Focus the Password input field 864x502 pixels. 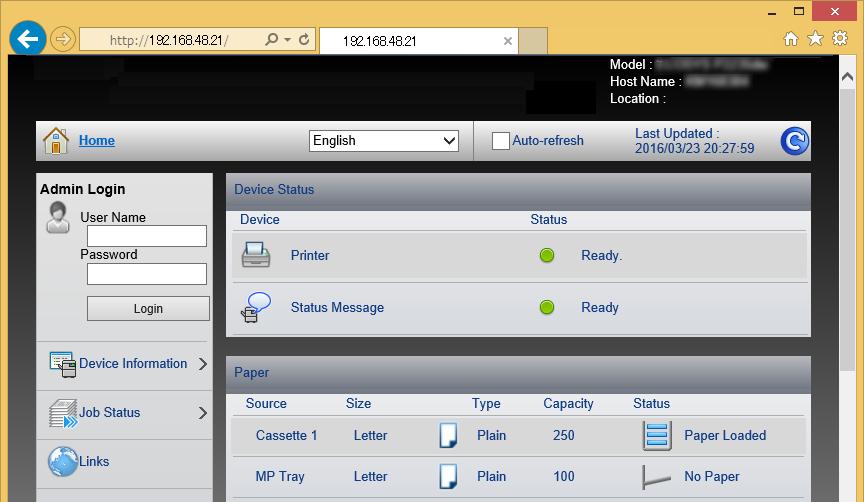point(147,274)
